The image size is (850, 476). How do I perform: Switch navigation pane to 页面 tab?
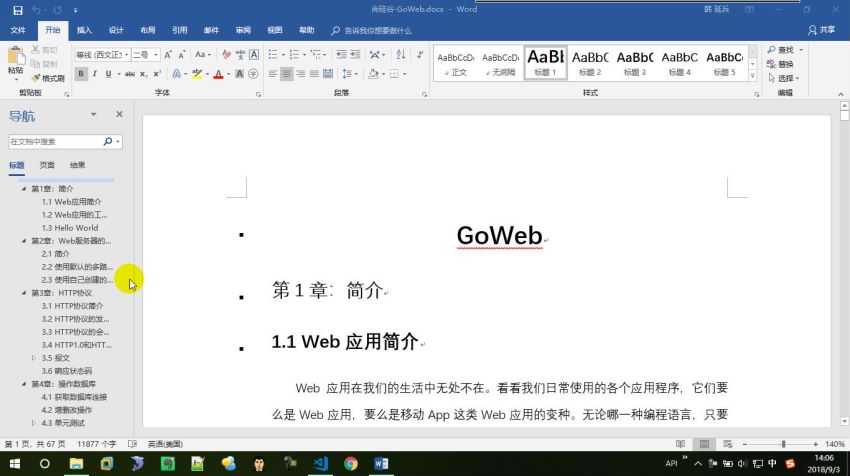[x=47, y=165]
